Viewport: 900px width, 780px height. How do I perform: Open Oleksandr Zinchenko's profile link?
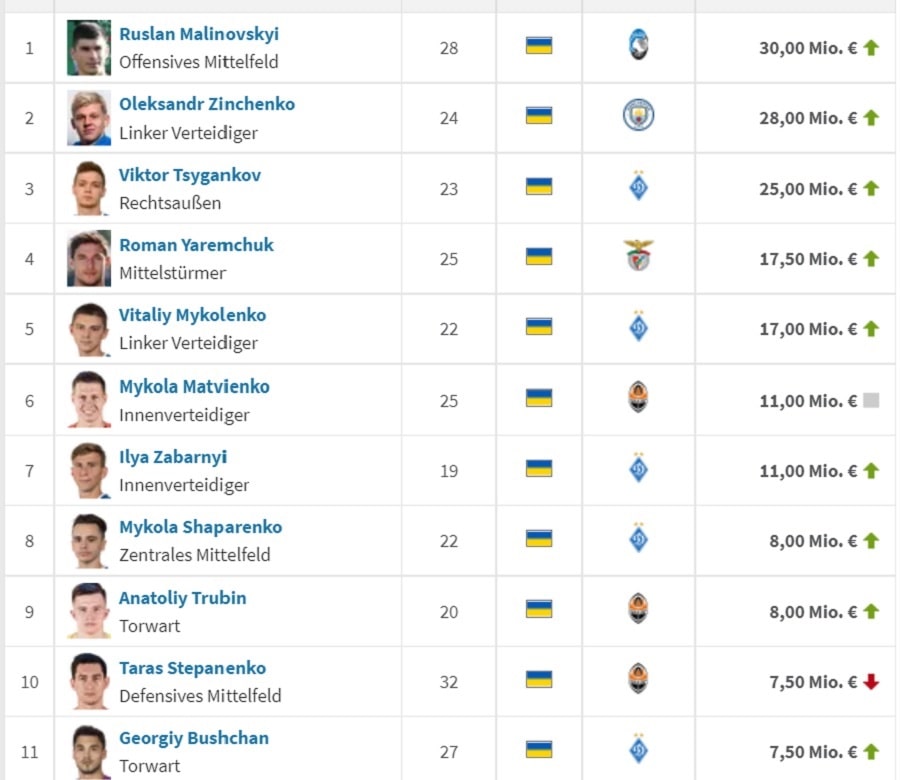tap(207, 104)
